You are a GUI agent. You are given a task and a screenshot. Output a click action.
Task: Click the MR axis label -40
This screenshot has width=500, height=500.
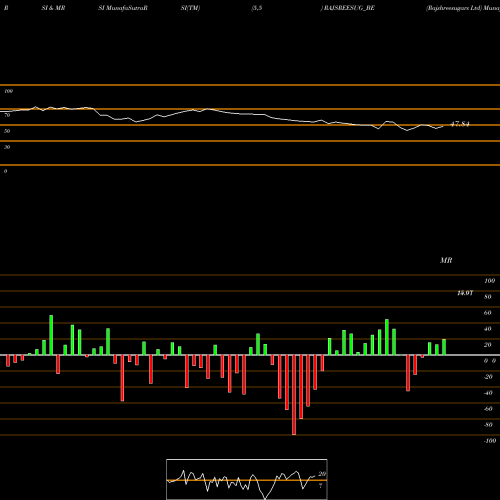coord(488,393)
